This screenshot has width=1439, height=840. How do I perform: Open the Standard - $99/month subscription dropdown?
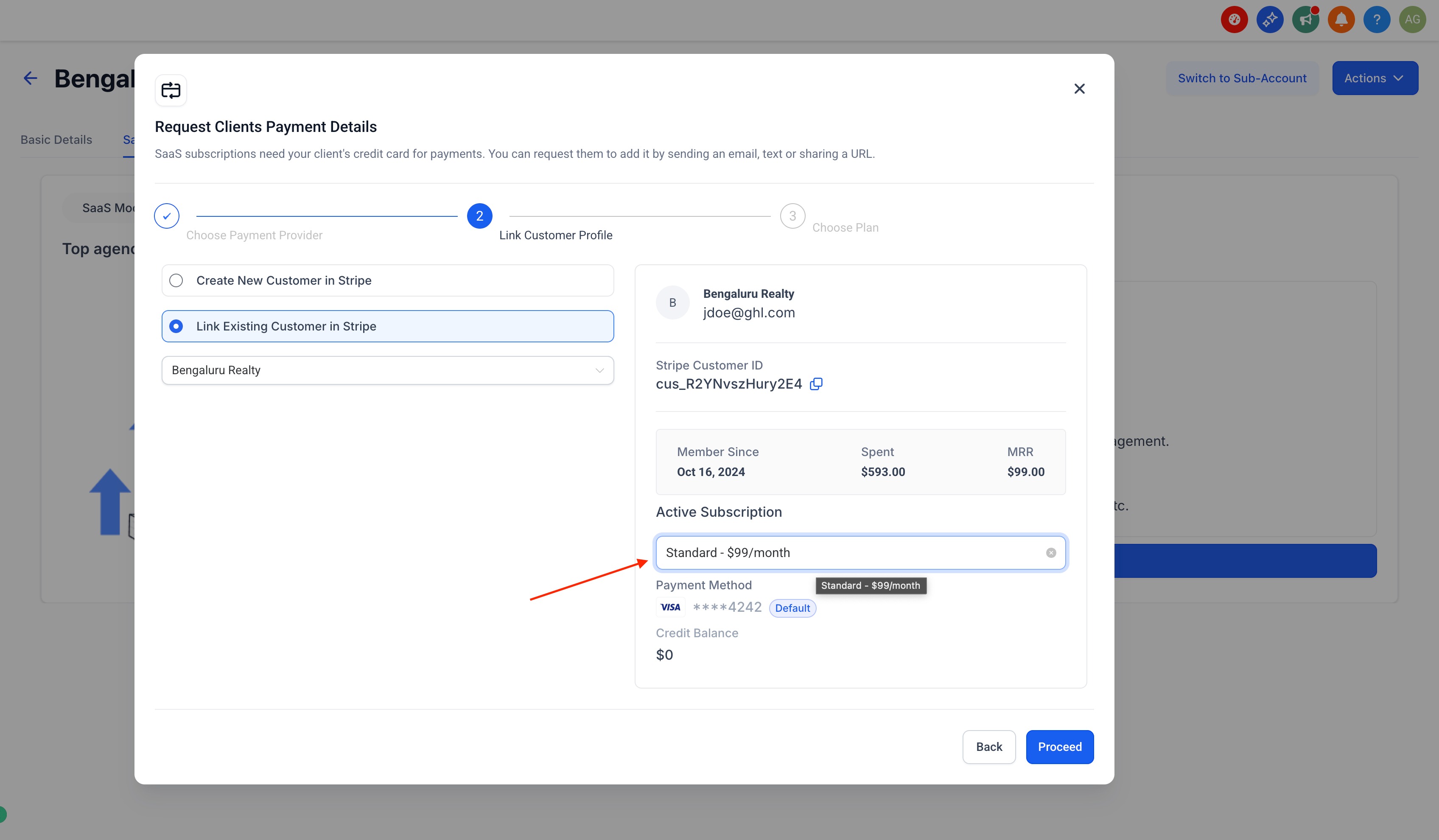pos(851,553)
